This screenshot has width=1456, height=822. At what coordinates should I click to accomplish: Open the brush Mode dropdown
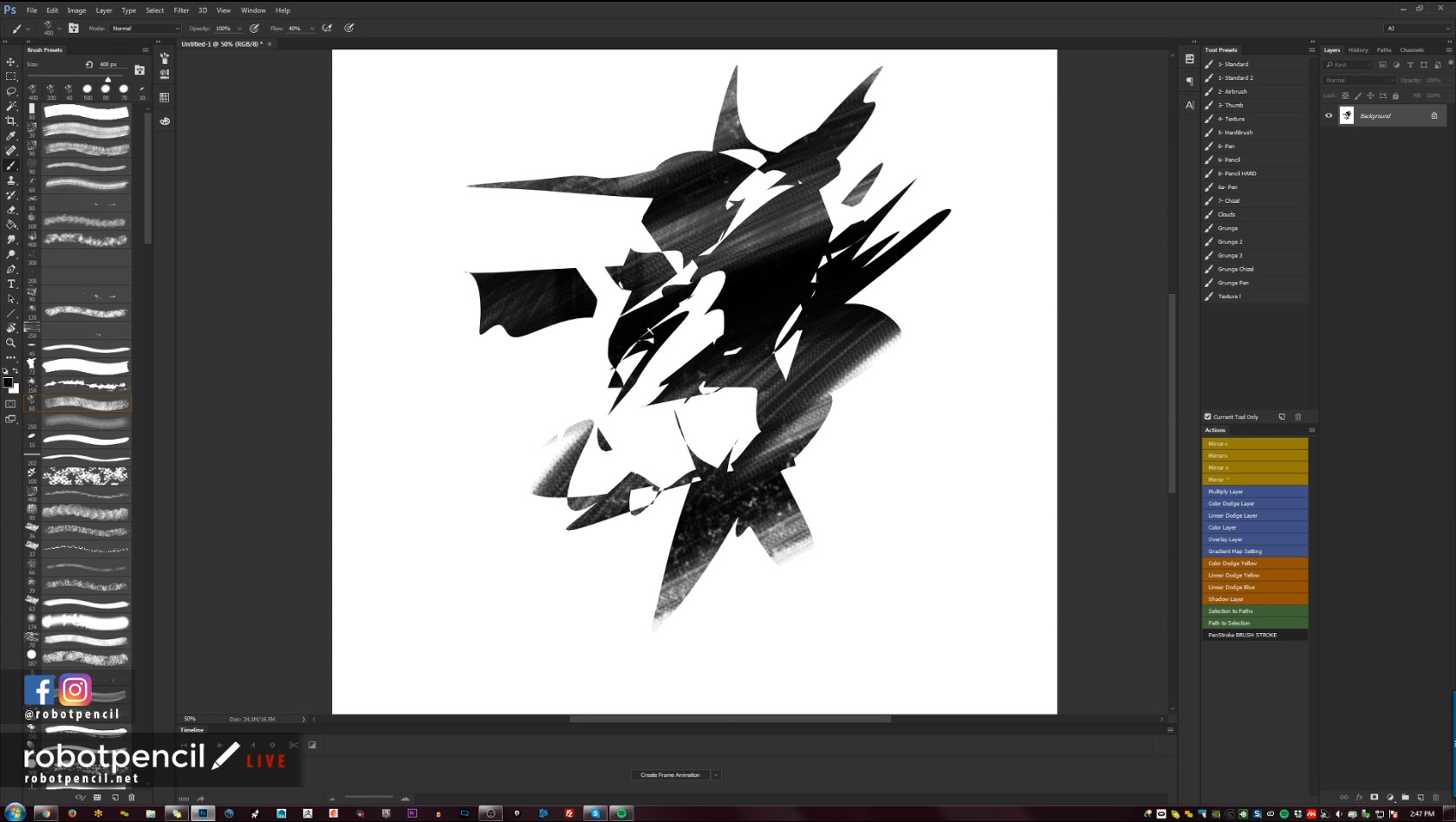146,29
